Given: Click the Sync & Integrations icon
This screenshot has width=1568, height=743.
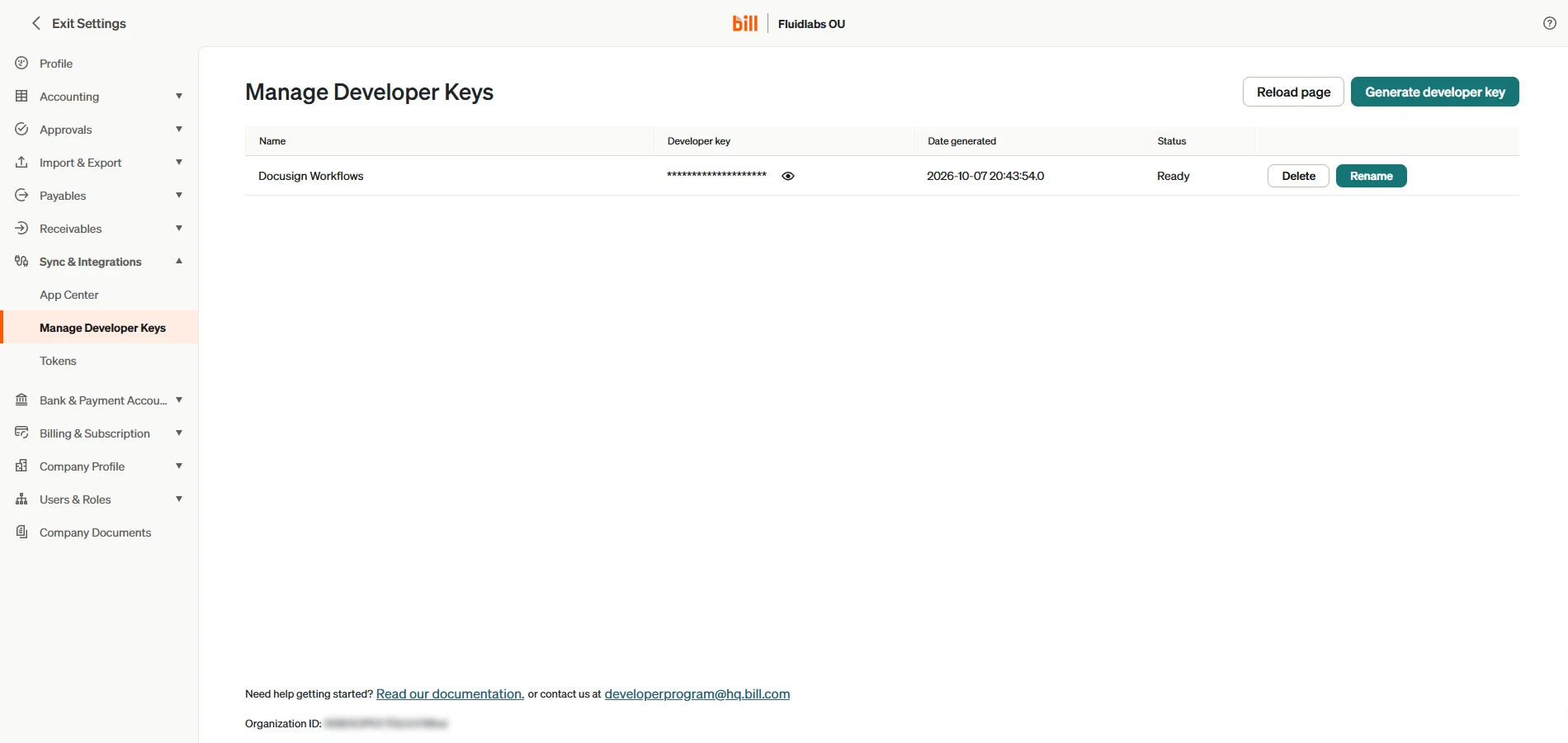Looking at the screenshot, I should pos(21,261).
